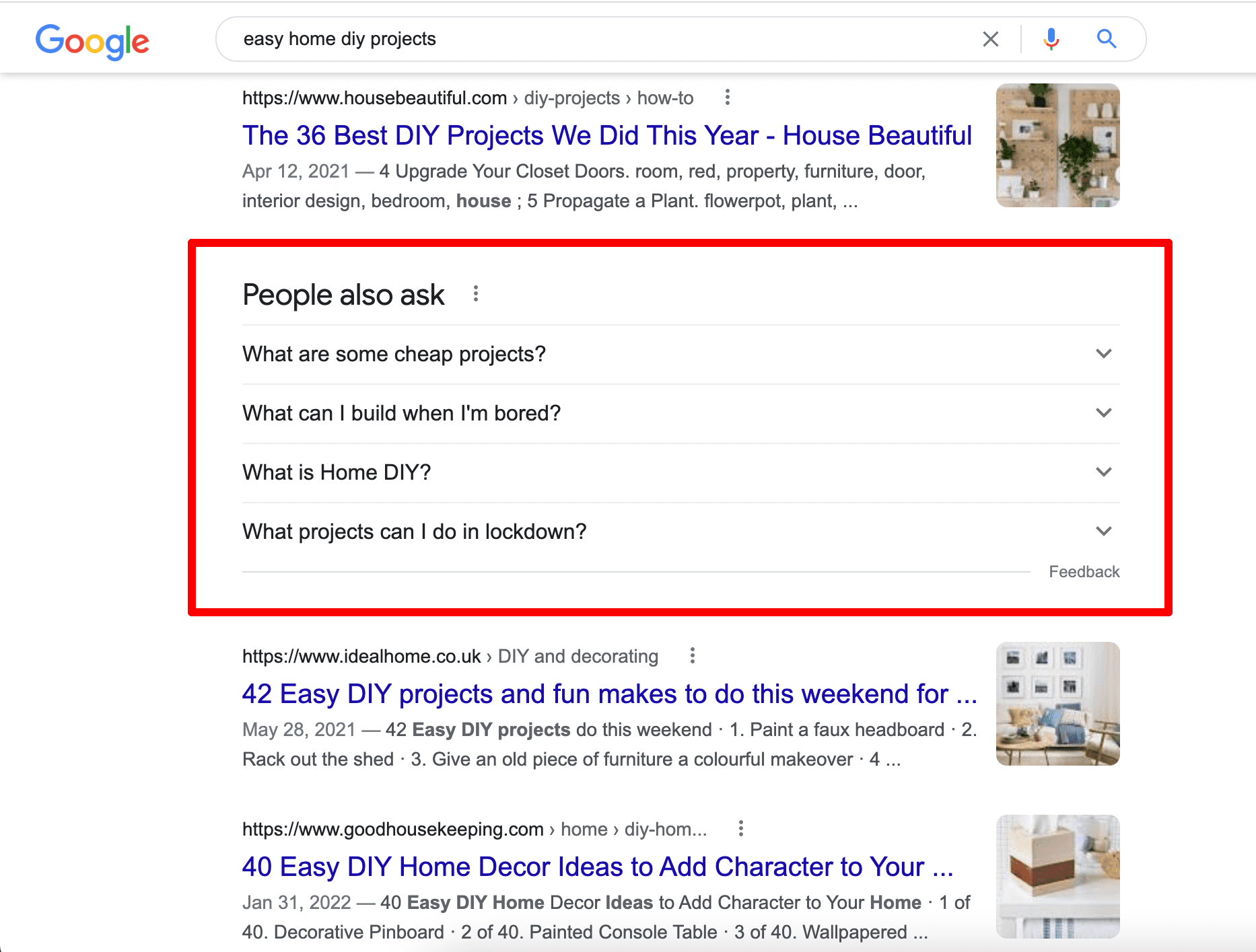This screenshot has height=952, width=1256.
Task: Click snippet text starting May 28, 2021
Action: click(609, 745)
